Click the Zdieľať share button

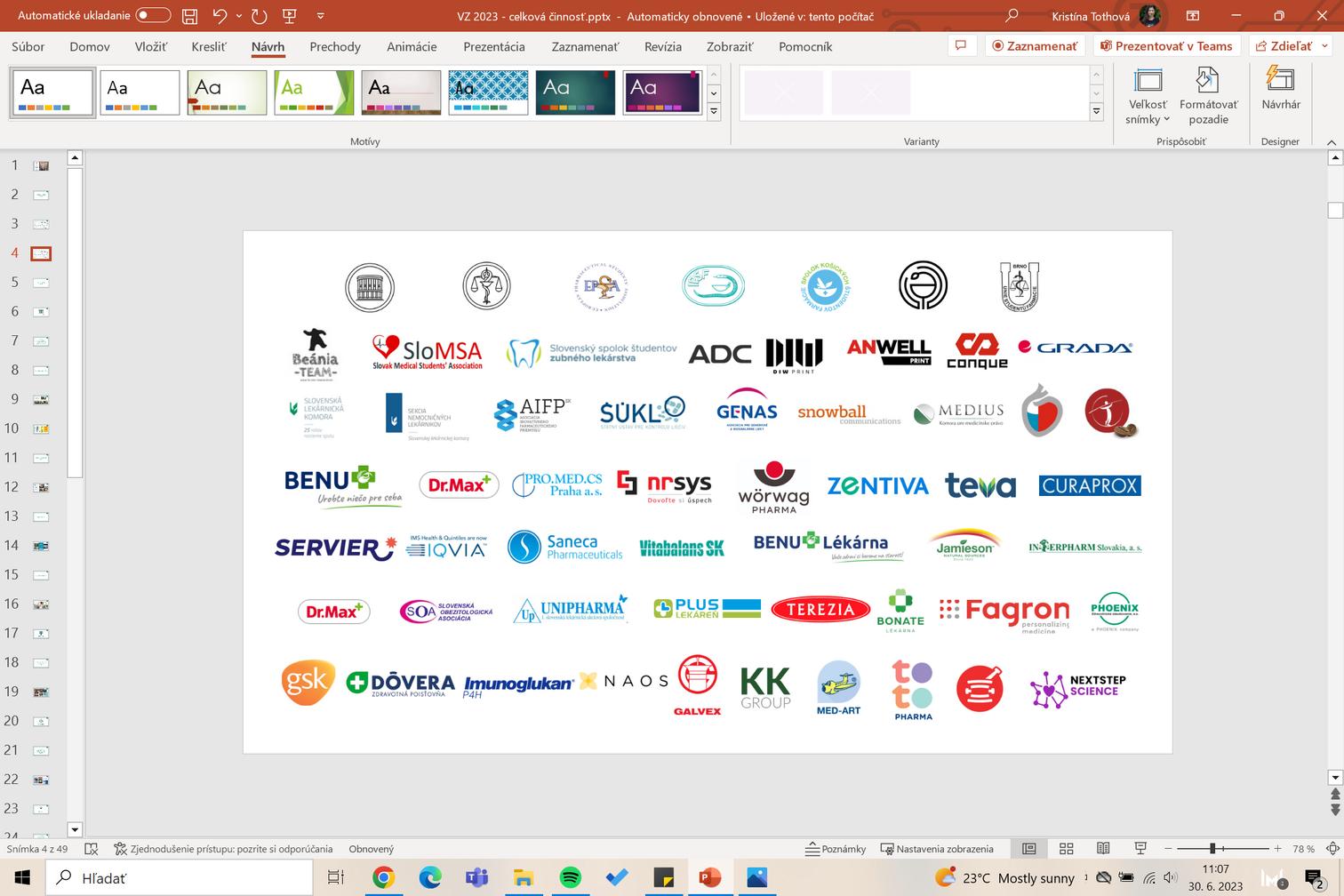pos(1290,45)
